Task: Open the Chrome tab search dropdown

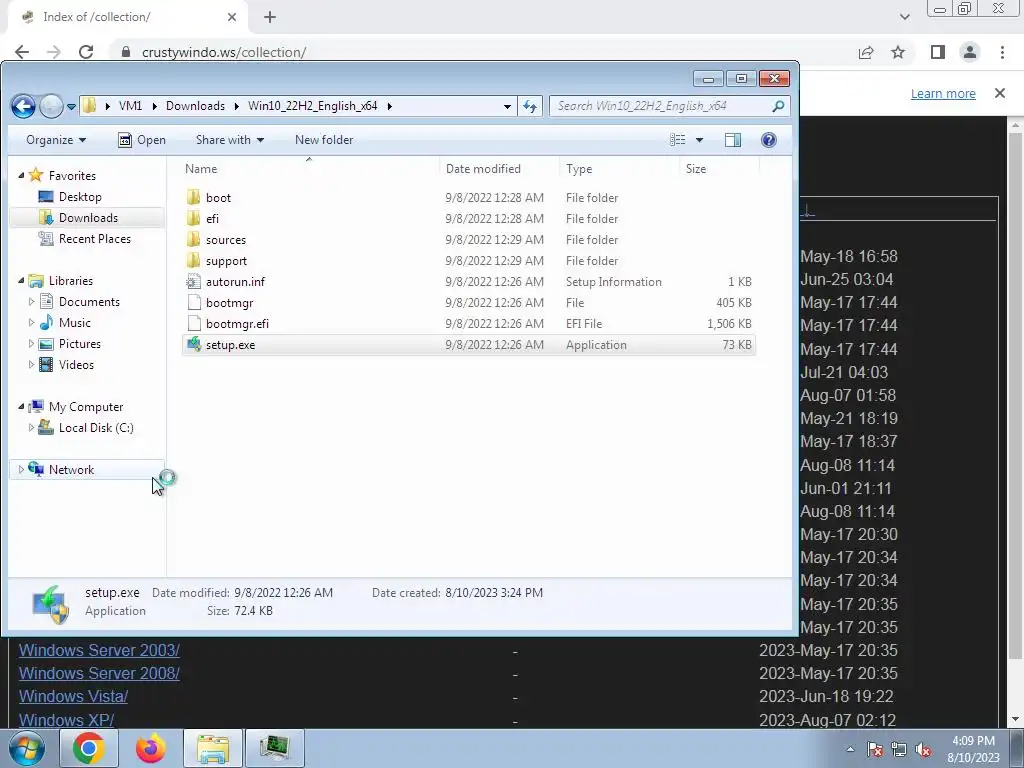Action: pyautogui.click(x=904, y=17)
